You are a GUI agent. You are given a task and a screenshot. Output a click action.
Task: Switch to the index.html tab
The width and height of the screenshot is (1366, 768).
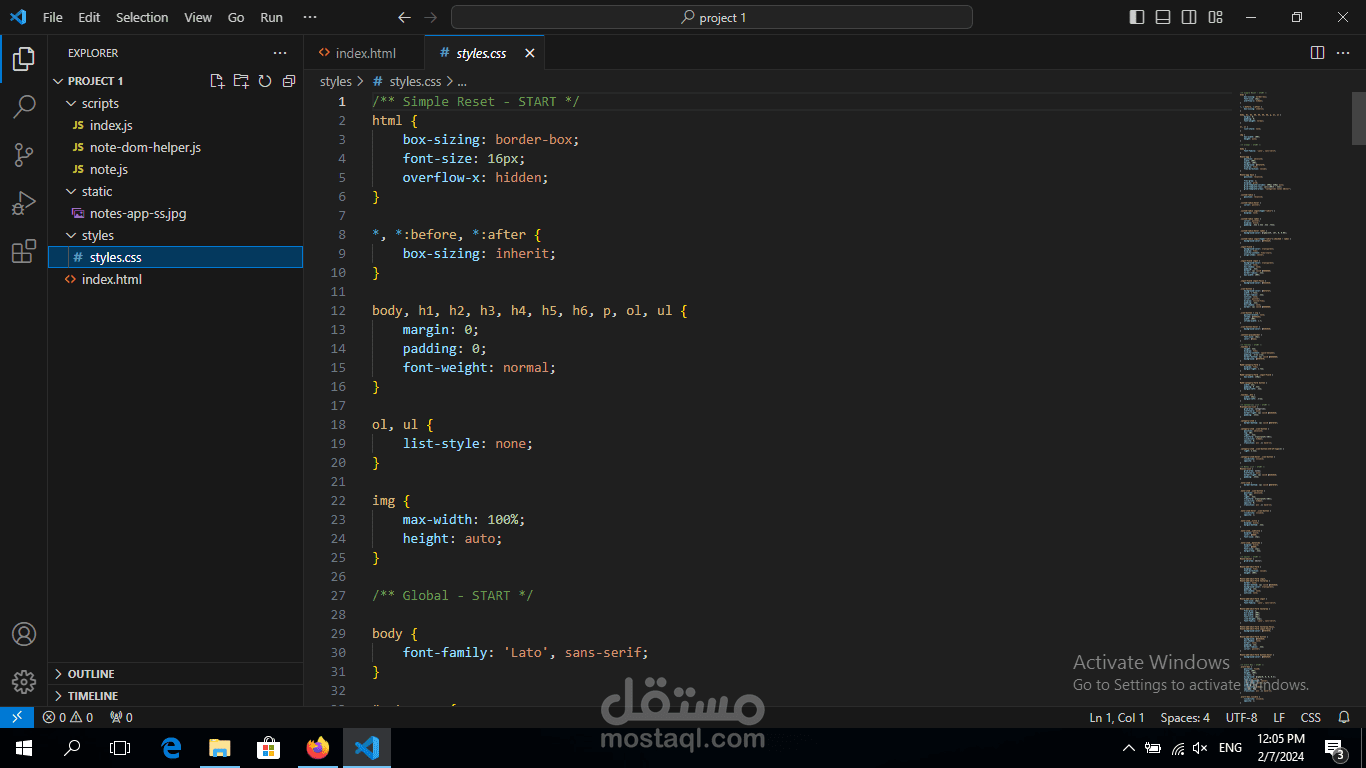point(364,53)
